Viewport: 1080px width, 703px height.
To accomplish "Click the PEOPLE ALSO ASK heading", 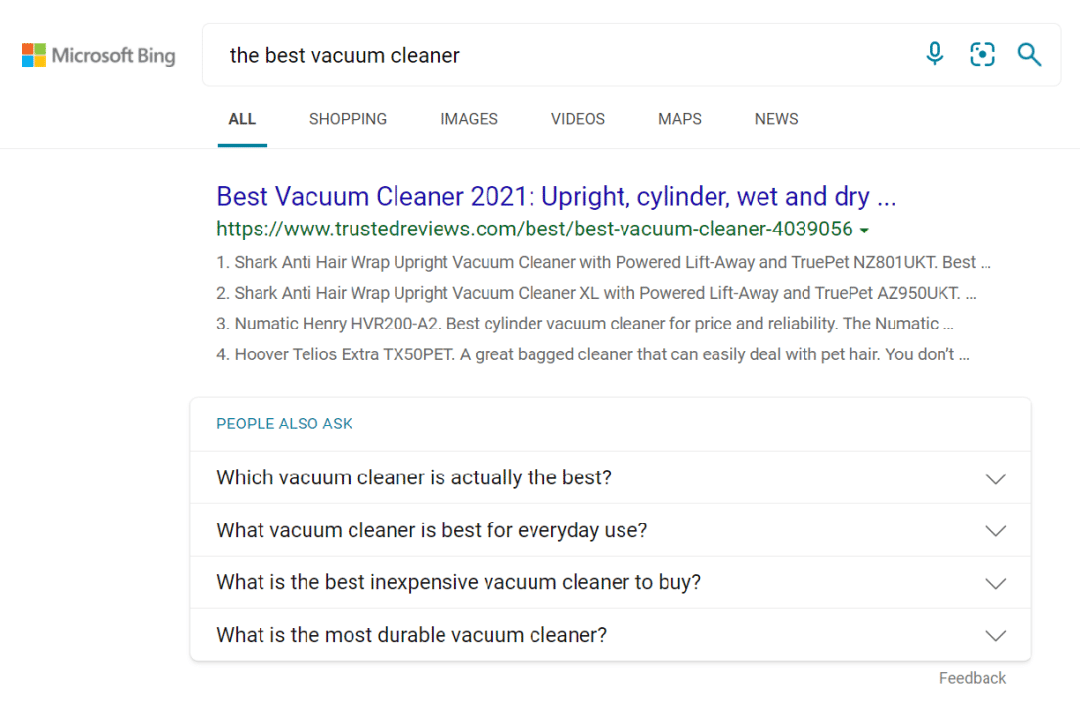I will click(285, 424).
